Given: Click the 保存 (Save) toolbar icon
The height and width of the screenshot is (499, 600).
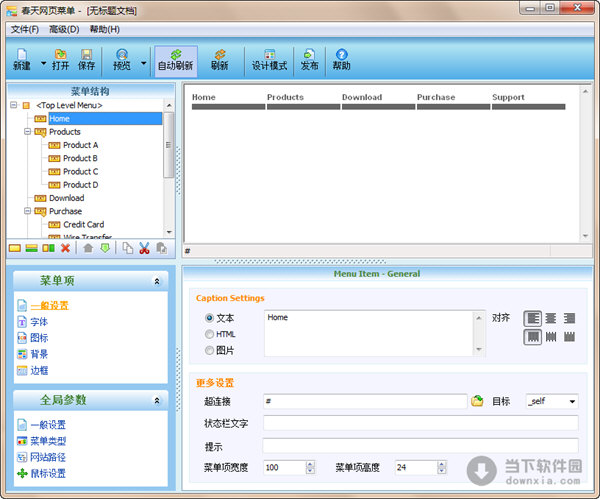Looking at the screenshot, I should point(87,60).
